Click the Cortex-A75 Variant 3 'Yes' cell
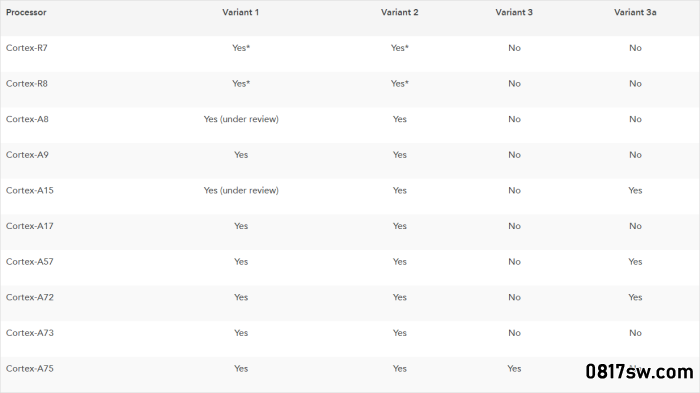Screen dimensions: 700x393 tap(514, 368)
